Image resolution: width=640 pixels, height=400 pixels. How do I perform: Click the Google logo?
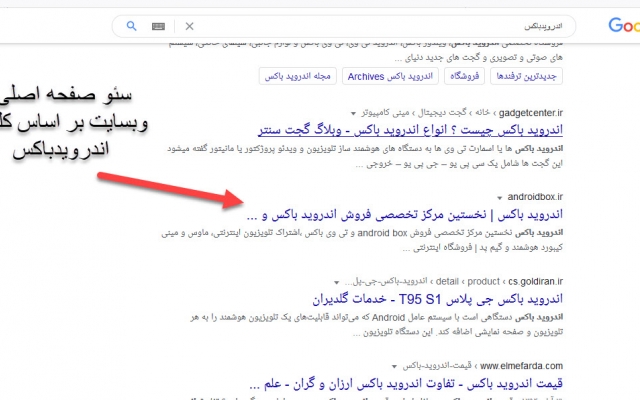624,25
